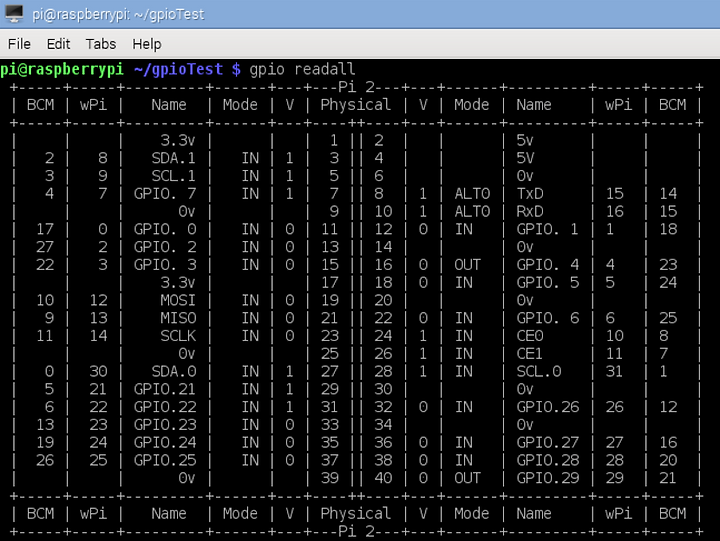
Task: Click the 'GPIO.28' name cell
Action: [x=548, y=460]
